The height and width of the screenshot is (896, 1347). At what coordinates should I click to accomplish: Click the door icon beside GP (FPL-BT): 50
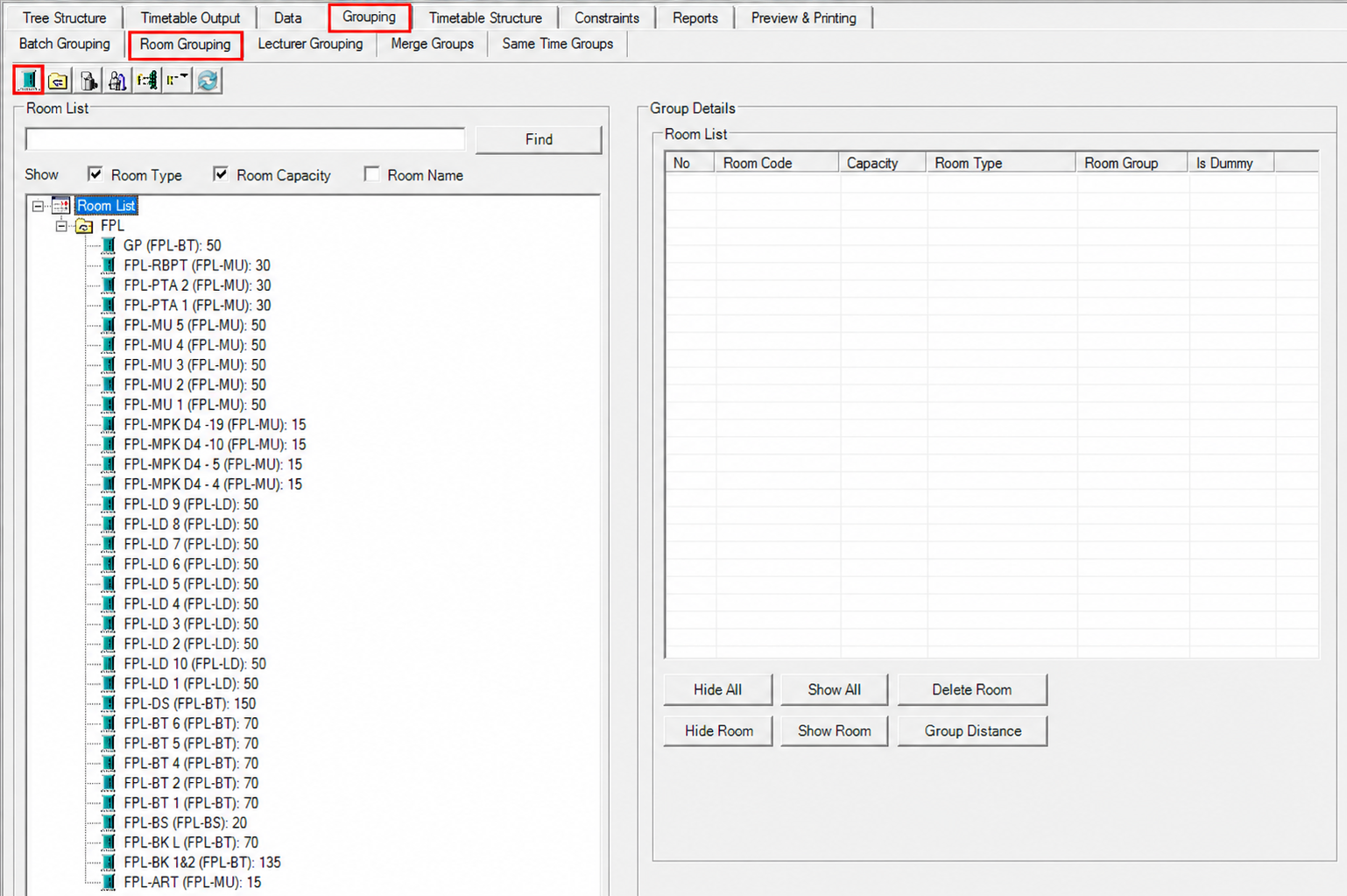pyautogui.click(x=109, y=245)
